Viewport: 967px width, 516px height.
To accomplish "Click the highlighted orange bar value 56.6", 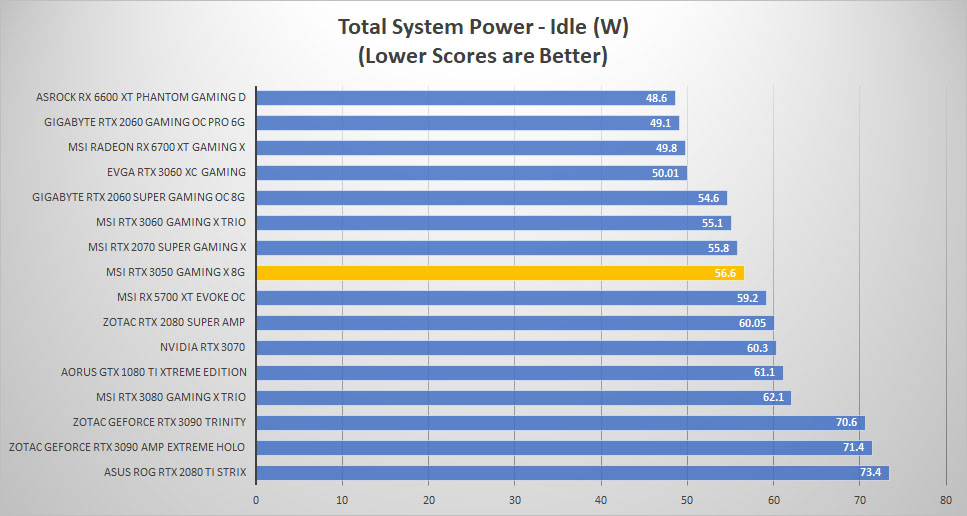I will (x=725, y=273).
